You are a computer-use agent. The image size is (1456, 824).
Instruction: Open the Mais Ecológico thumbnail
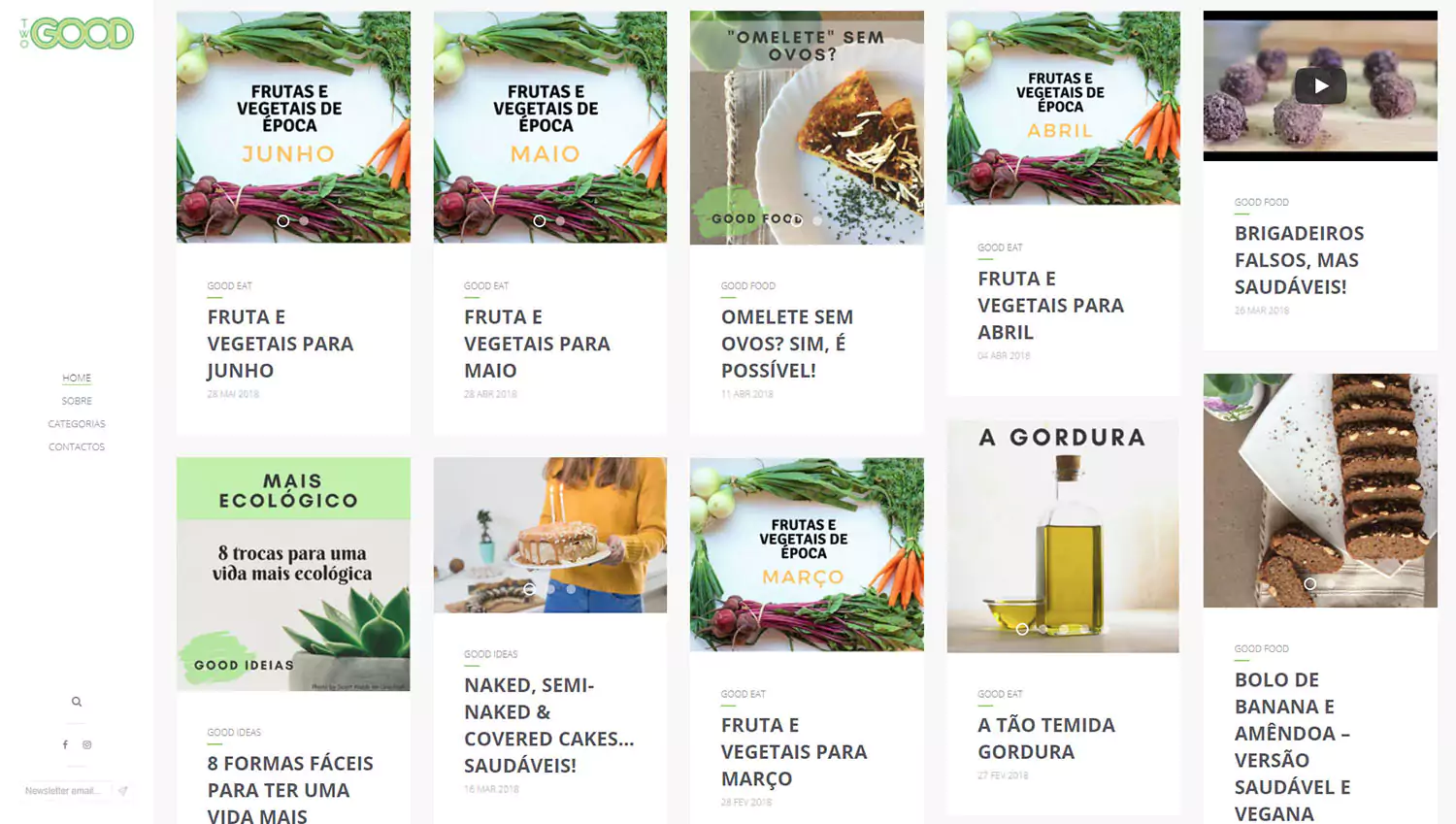(x=293, y=574)
